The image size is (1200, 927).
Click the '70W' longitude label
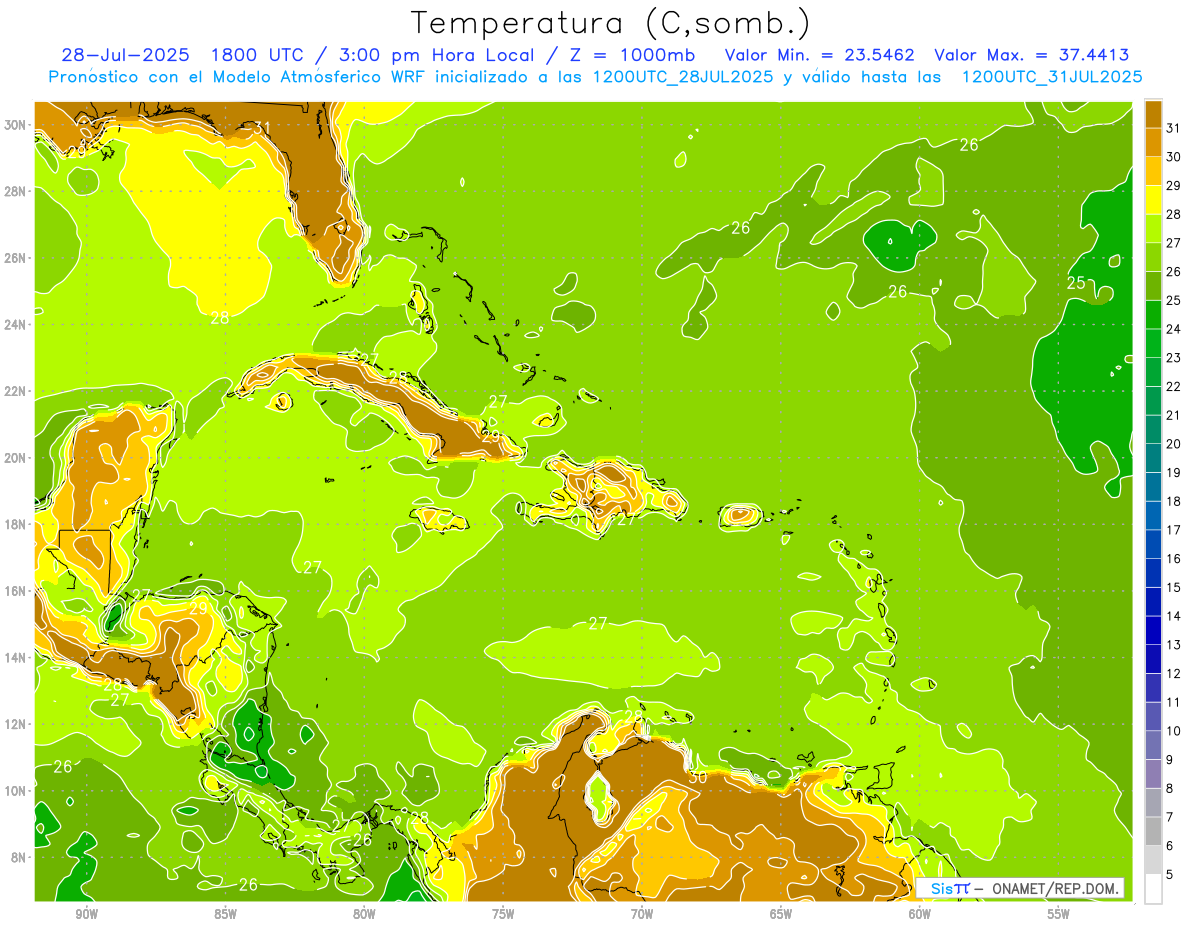(x=642, y=914)
